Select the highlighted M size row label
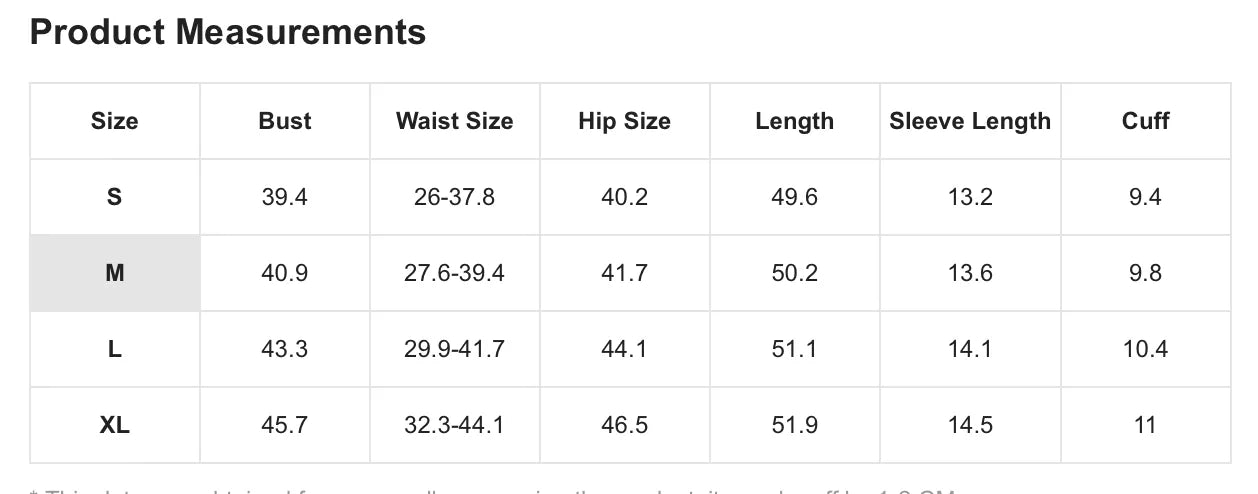This screenshot has width=1258, height=494. pyautogui.click(x=115, y=273)
